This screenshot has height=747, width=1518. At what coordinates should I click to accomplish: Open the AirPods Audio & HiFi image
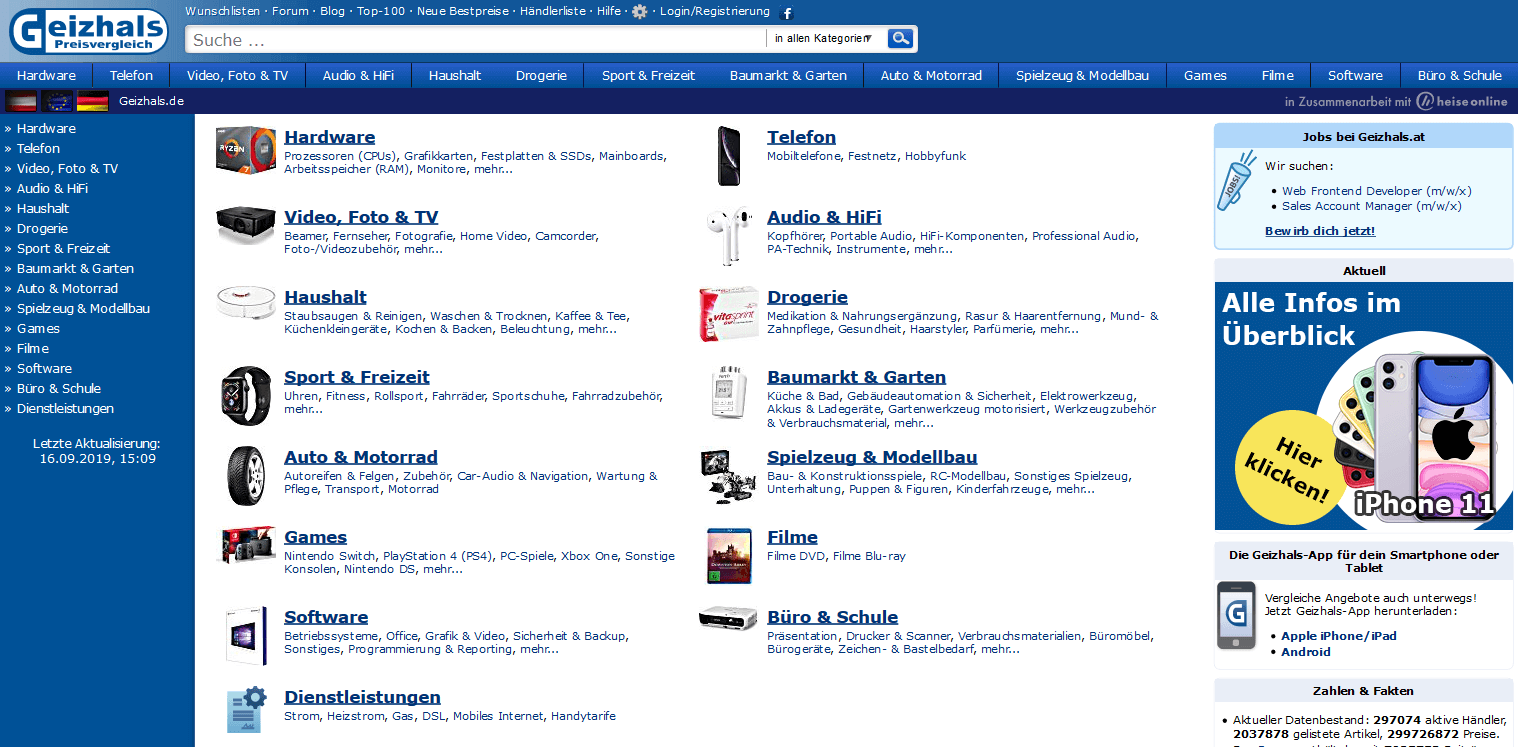click(x=729, y=235)
